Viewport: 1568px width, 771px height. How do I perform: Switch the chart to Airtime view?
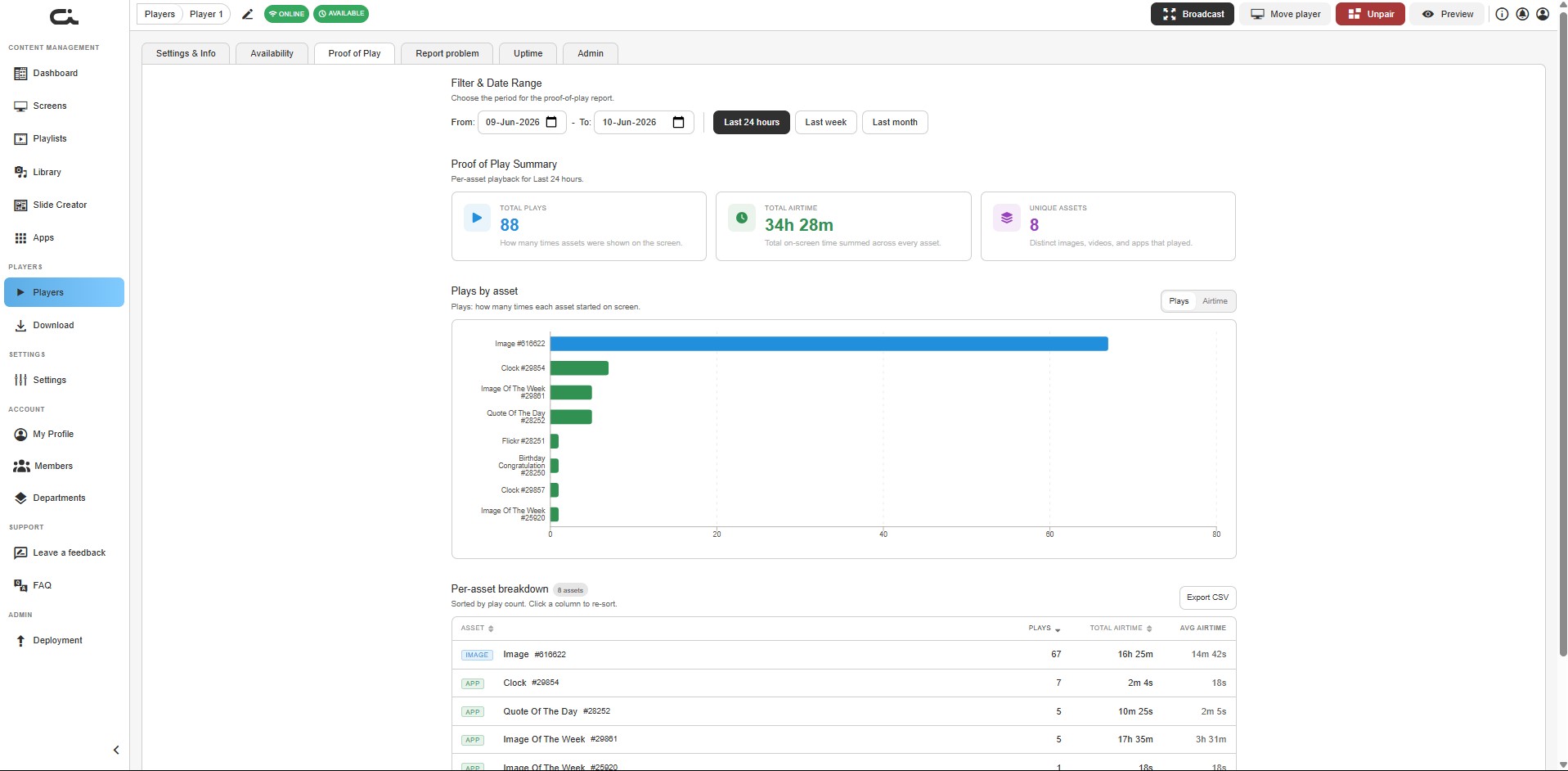[x=1215, y=301]
